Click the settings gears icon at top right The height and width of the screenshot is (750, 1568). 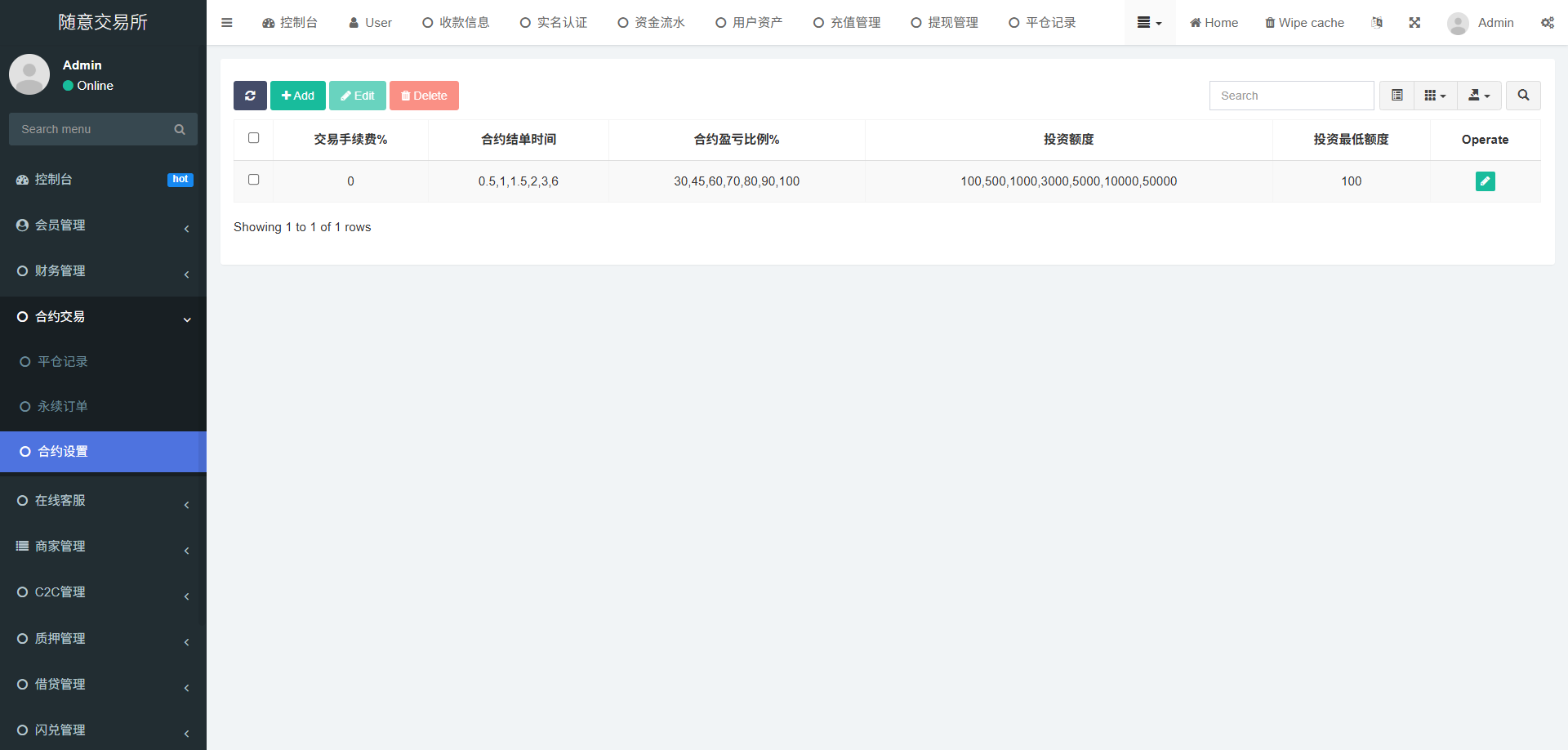click(x=1547, y=23)
